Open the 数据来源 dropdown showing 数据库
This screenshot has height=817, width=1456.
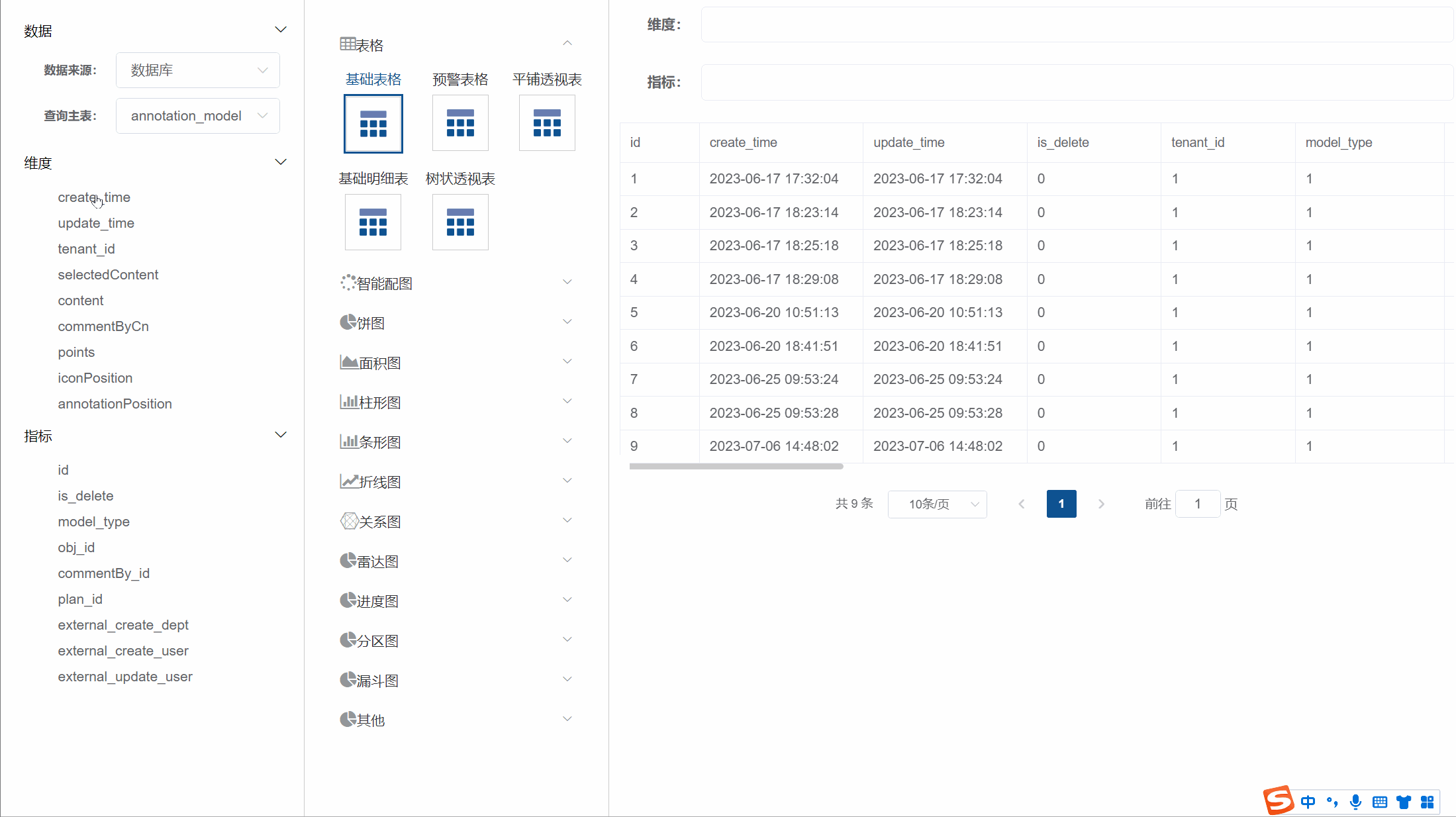pos(197,70)
